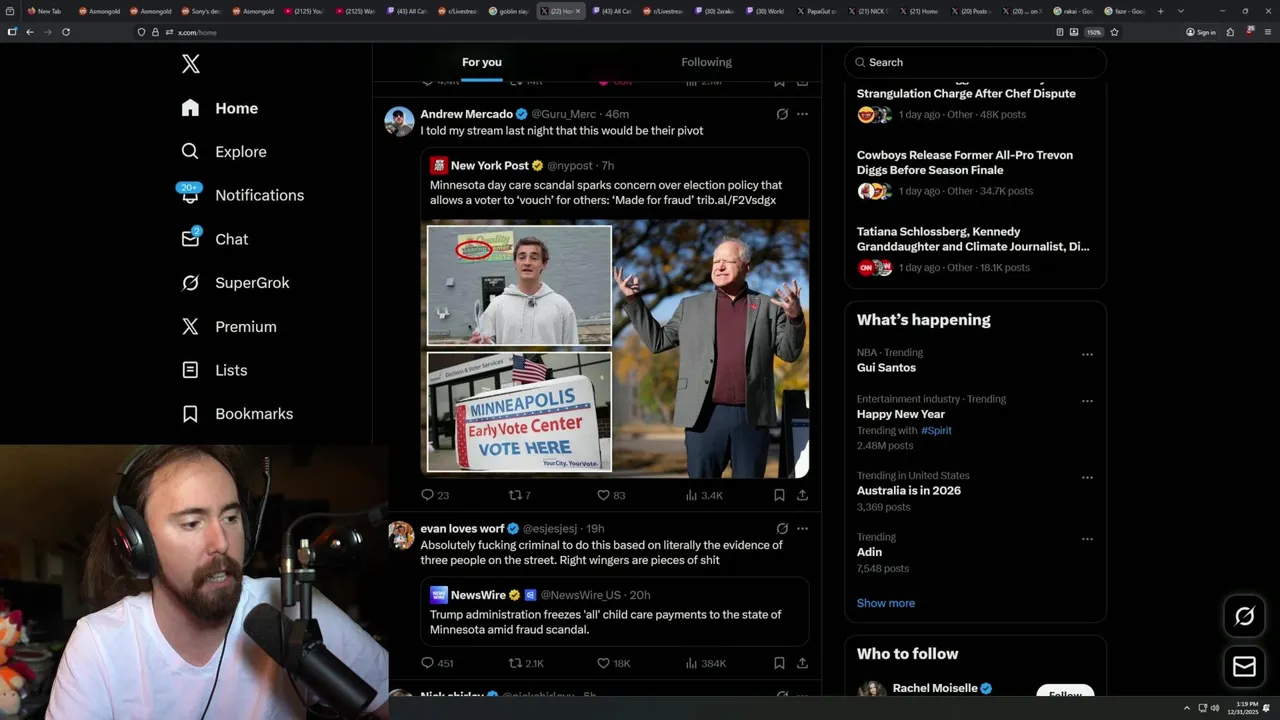This screenshot has width=1280, height=720.
Task: Click the search field on X
Action: 976,62
